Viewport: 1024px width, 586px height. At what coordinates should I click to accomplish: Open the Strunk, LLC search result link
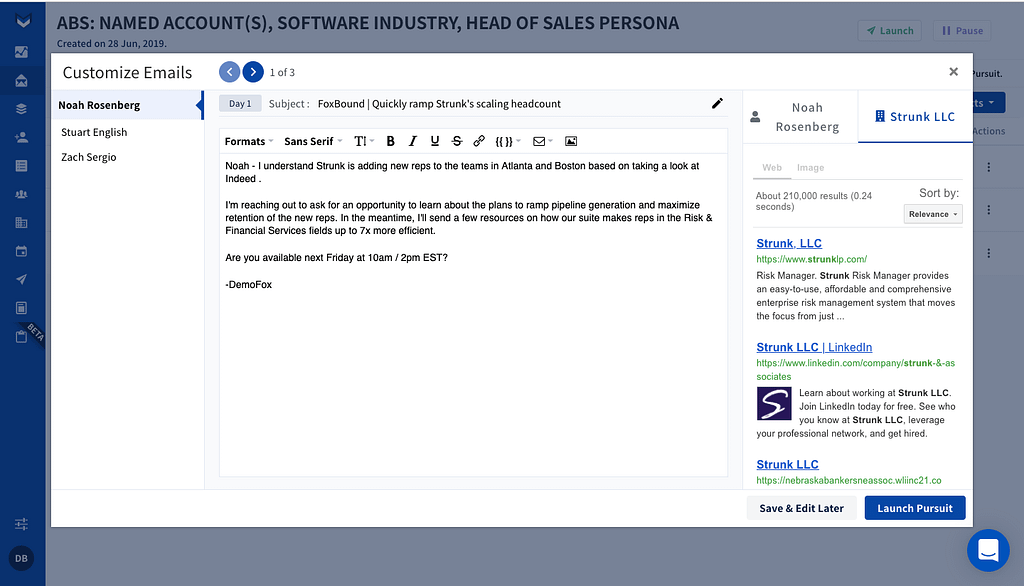789,243
